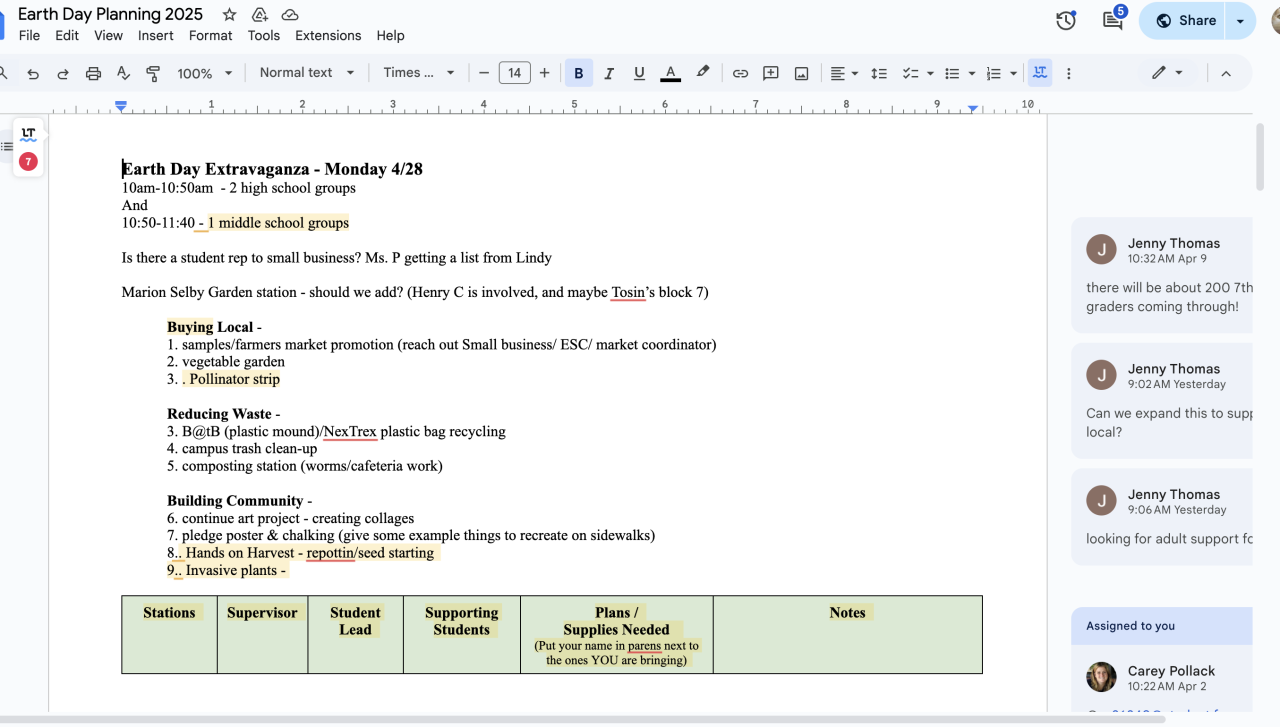Image resolution: width=1280 pixels, height=727 pixels.
Task: Star this Earth Day Planning document
Action: 230,14
